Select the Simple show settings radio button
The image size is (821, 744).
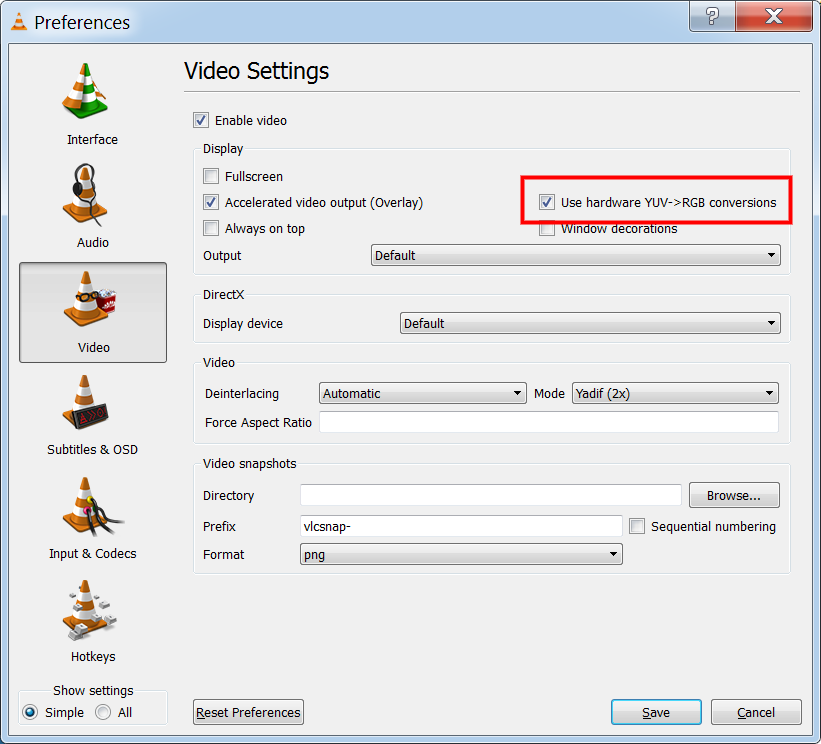click(x=30, y=712)
